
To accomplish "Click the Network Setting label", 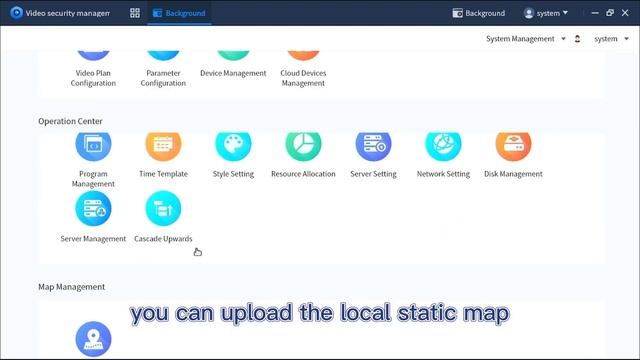I will pyautogui.click(x=443, y=174).
